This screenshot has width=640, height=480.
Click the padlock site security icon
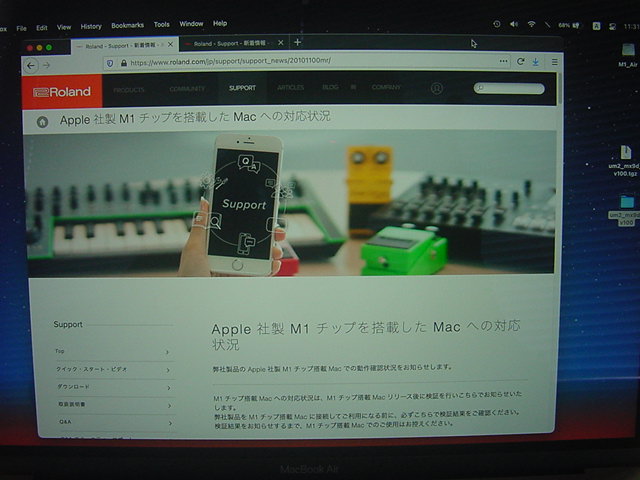(124, 63)
